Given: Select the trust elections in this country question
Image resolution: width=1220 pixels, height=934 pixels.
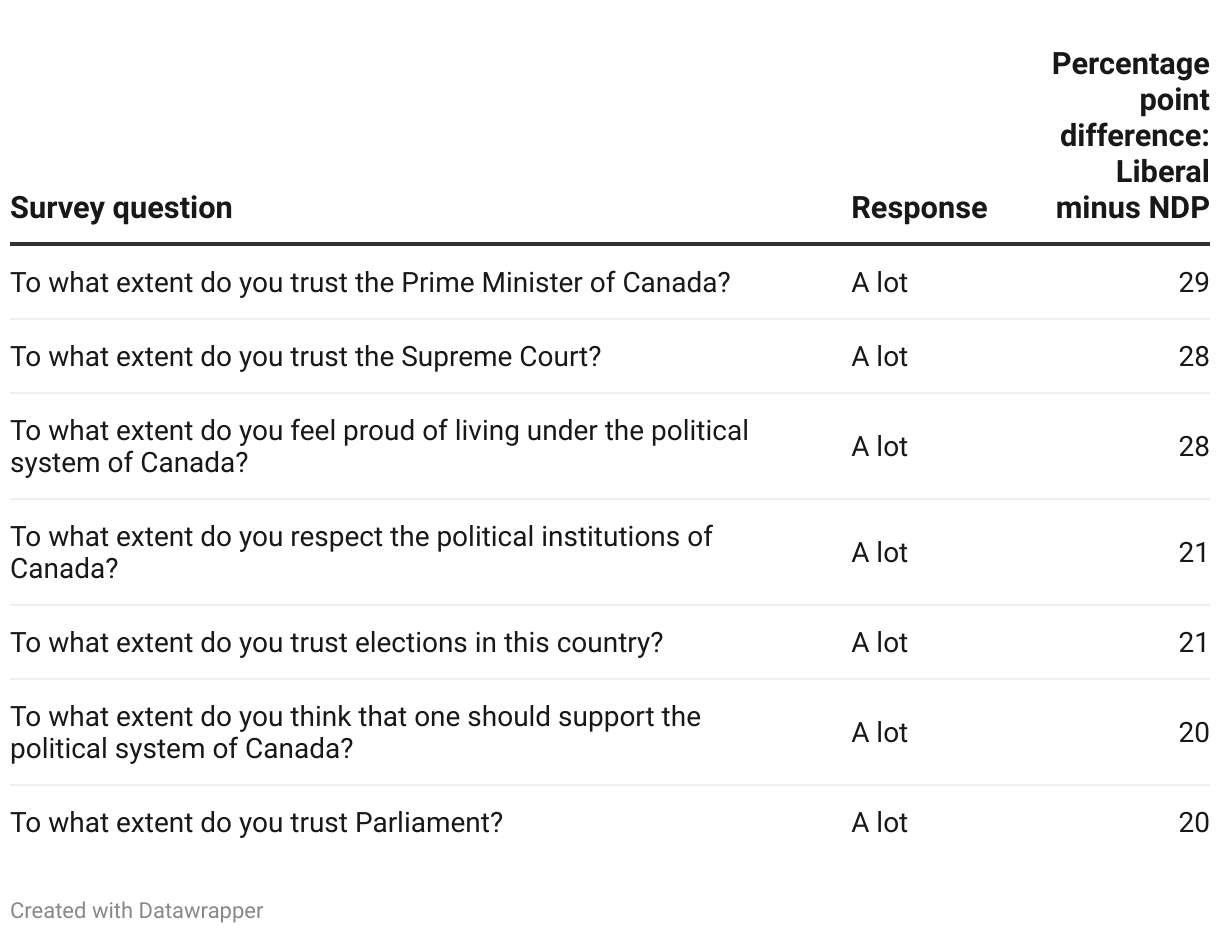Looking at the screenshot, I should [337, 643].
